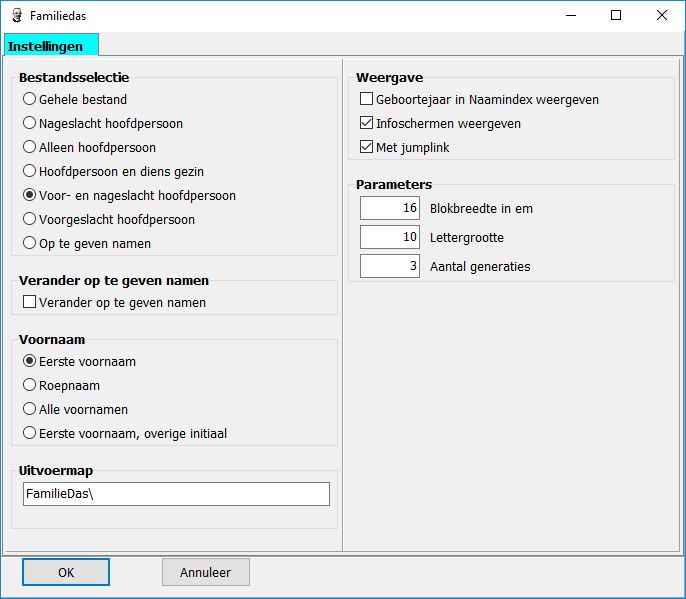The image size is (686, 599).
Task: Focus the Lettergrootte value field
Action: [390, 238]
